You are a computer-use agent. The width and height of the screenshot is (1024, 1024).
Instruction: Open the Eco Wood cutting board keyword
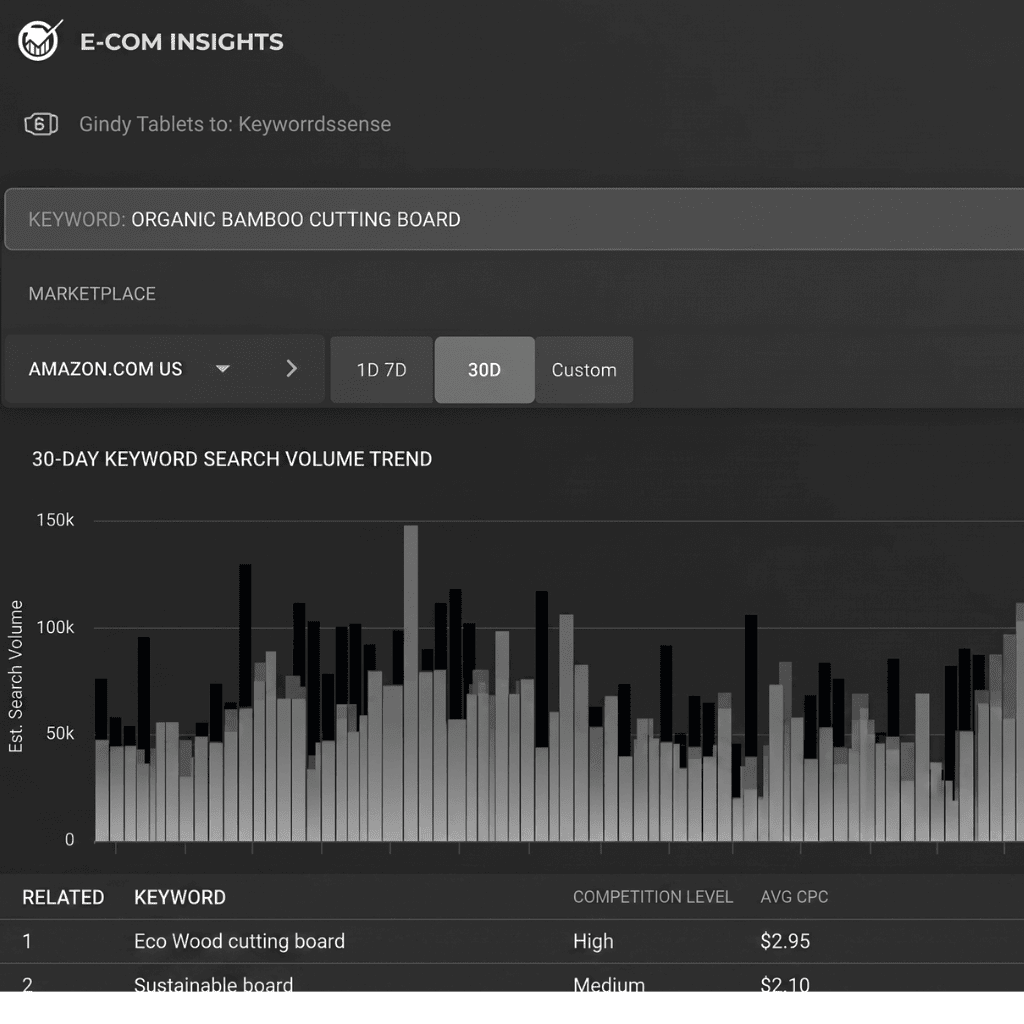point(239,941)
